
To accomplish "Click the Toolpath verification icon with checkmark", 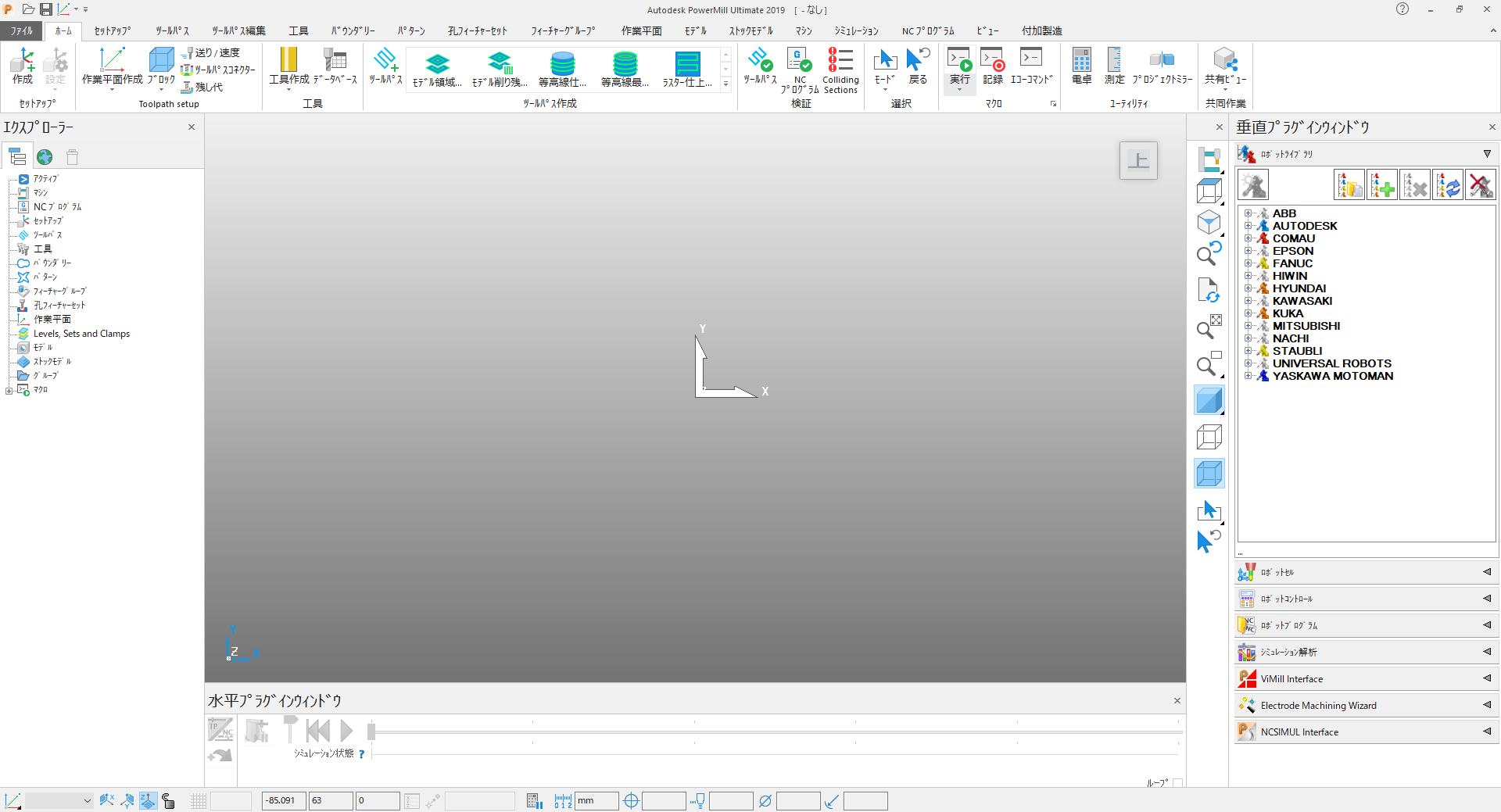I will click(x=759, y=66).
